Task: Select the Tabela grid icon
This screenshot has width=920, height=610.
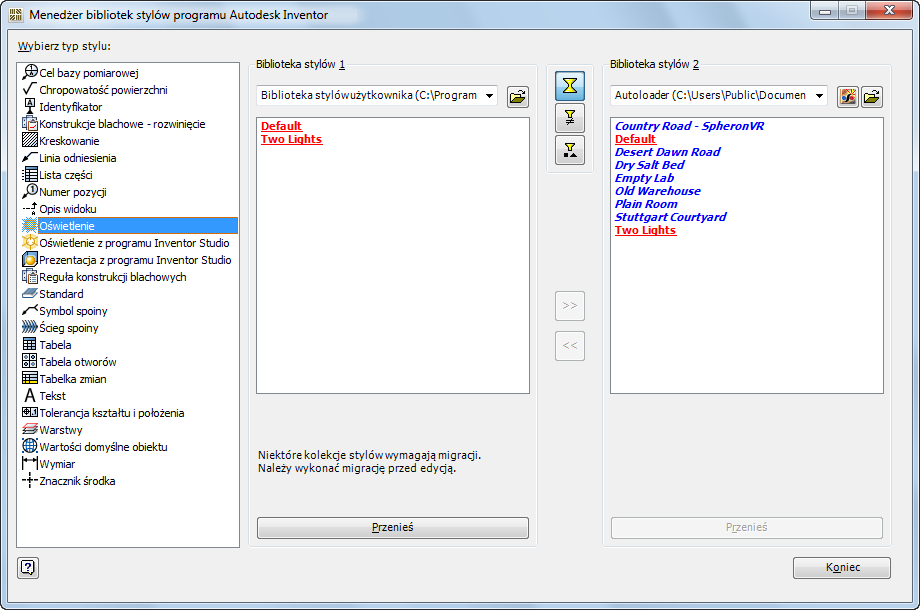Action: click(x=30, y=344)
